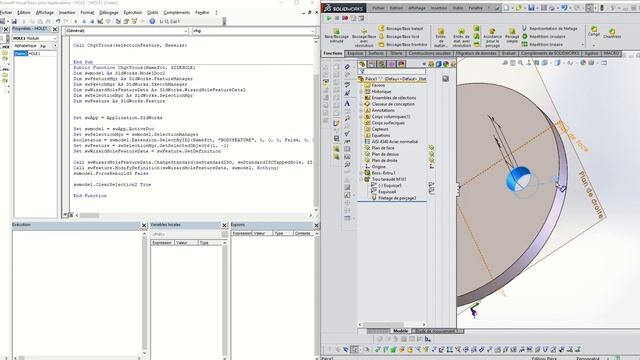640x360 pixels.
Task: Open Exécution menu in VBA editor
Action: click(133, 13)
